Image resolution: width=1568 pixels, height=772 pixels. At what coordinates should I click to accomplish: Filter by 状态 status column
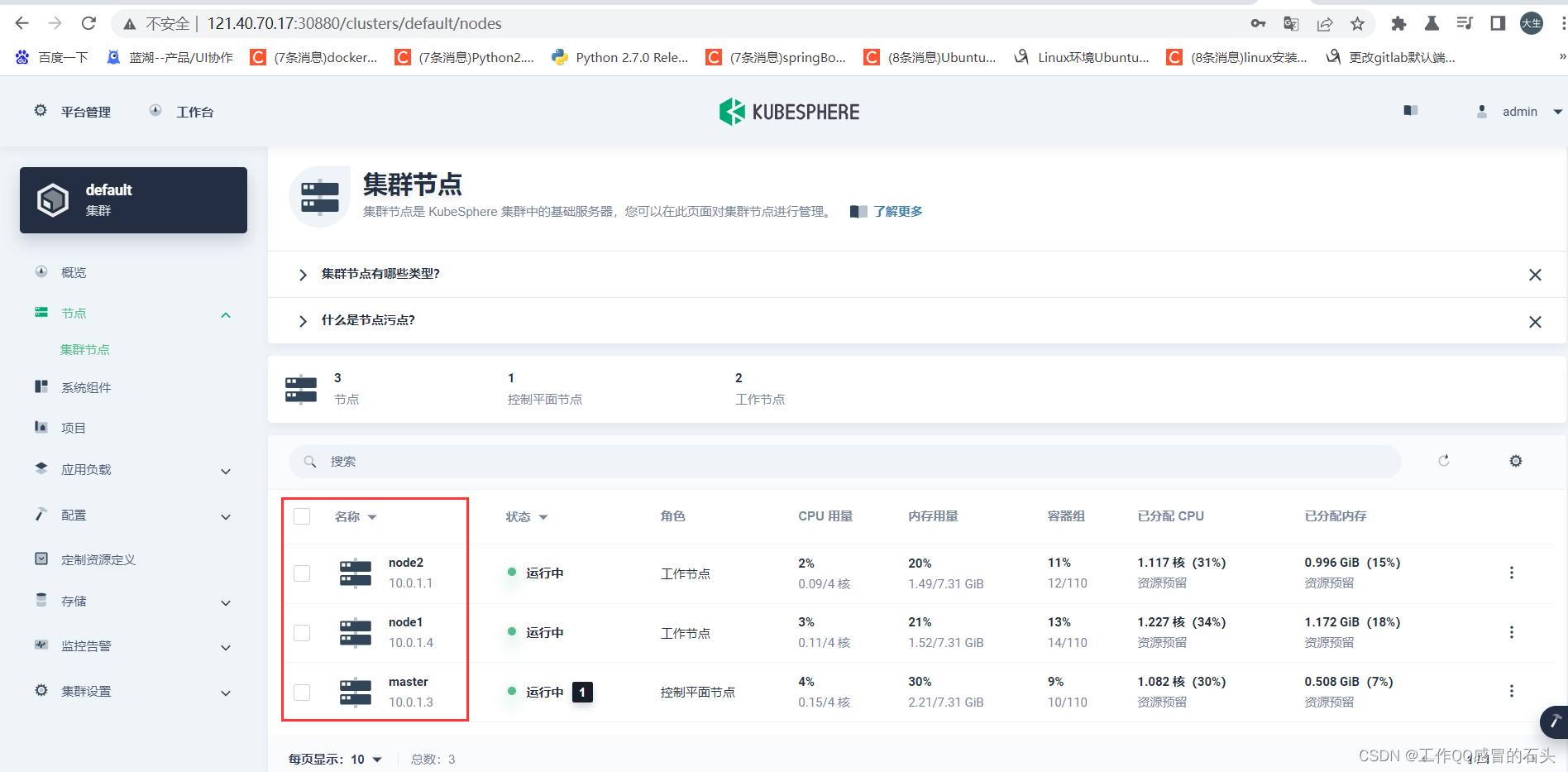[x=527, y=517]
